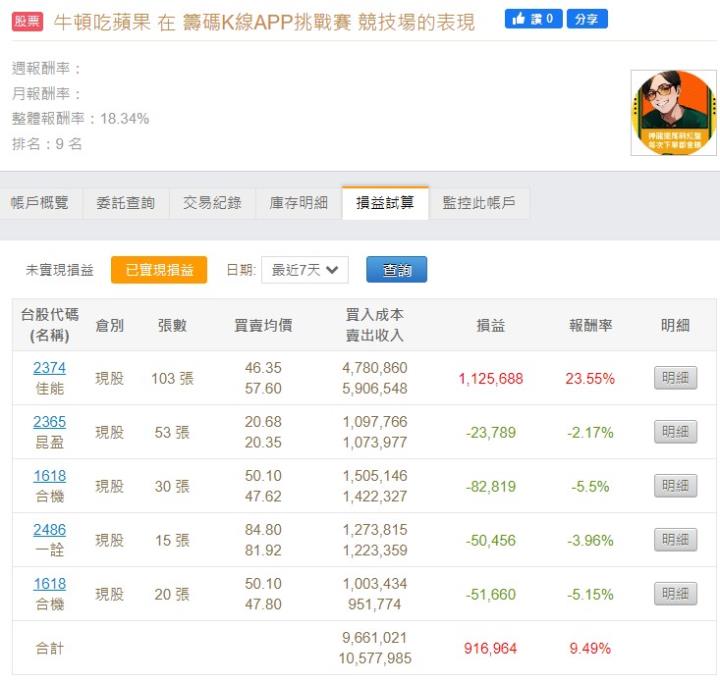Screen dimensions: 720x682
Task: Click the -51,660 loss value
Action: 491,595
